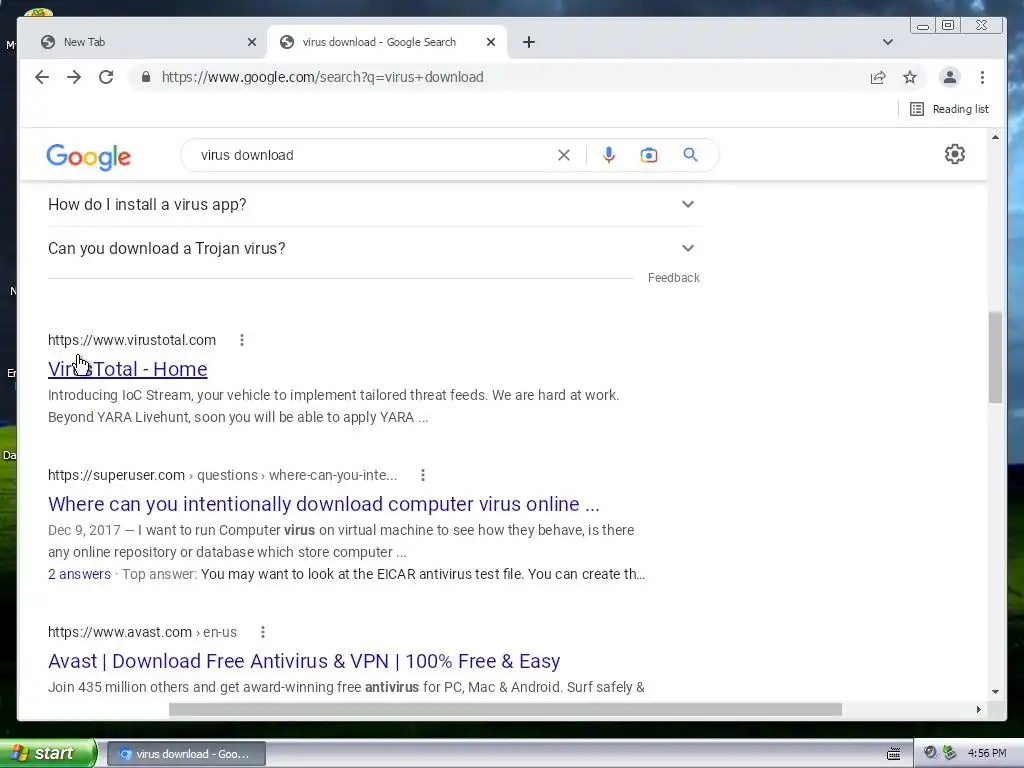Open the Avast Download Free Antivirus result
This screenshot has height=768, width=1024.
tap(304, 661)
